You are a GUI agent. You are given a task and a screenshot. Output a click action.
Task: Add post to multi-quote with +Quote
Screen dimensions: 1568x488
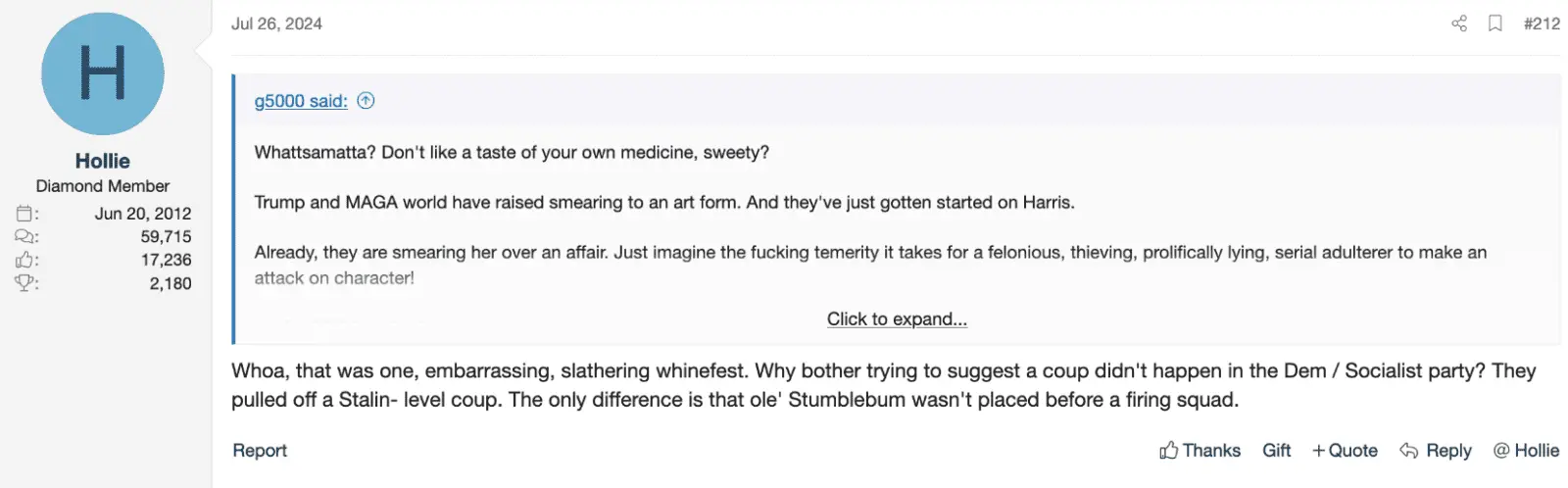1345,451
